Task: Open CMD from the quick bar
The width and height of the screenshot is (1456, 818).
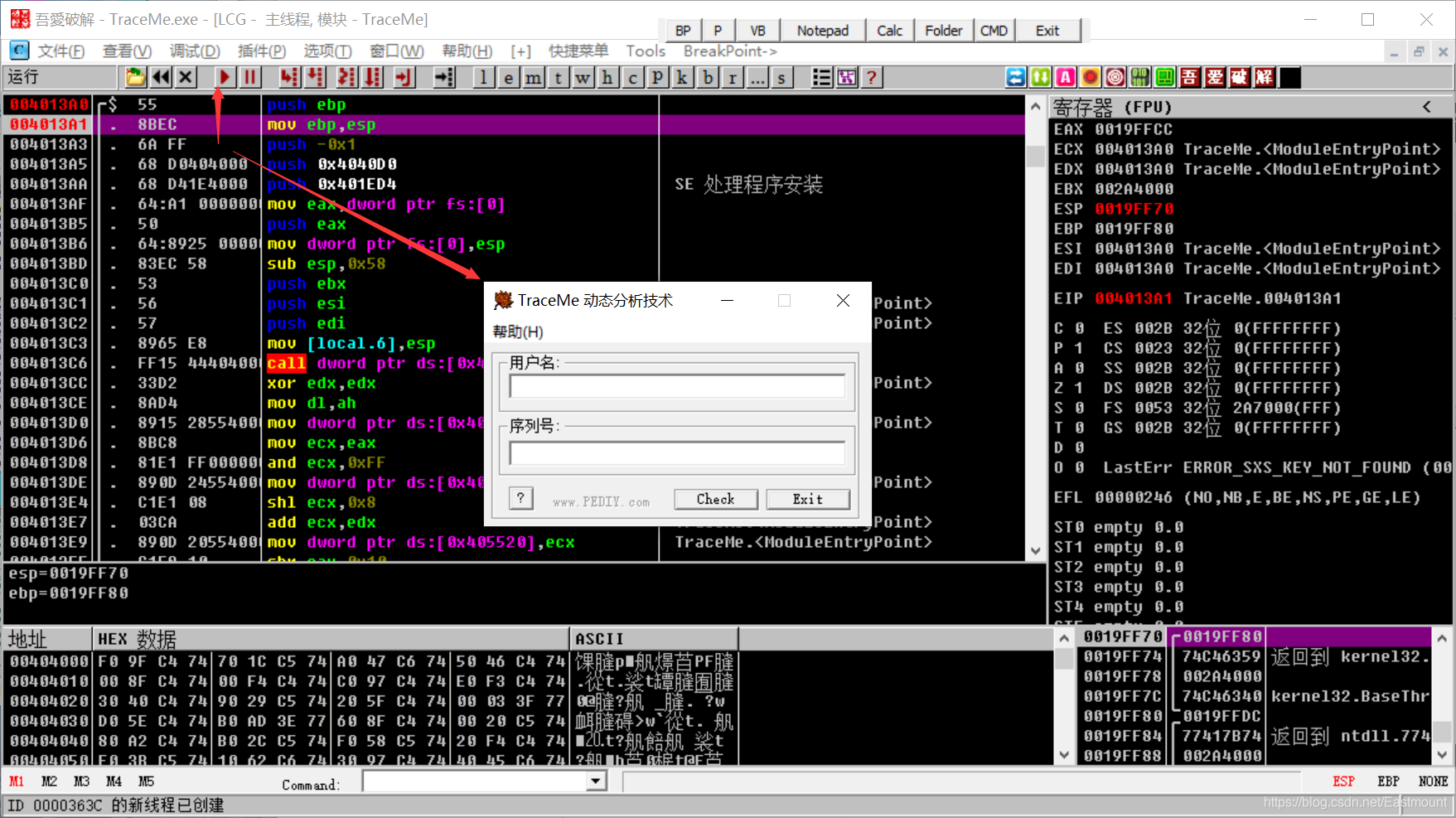Action: 994,31
